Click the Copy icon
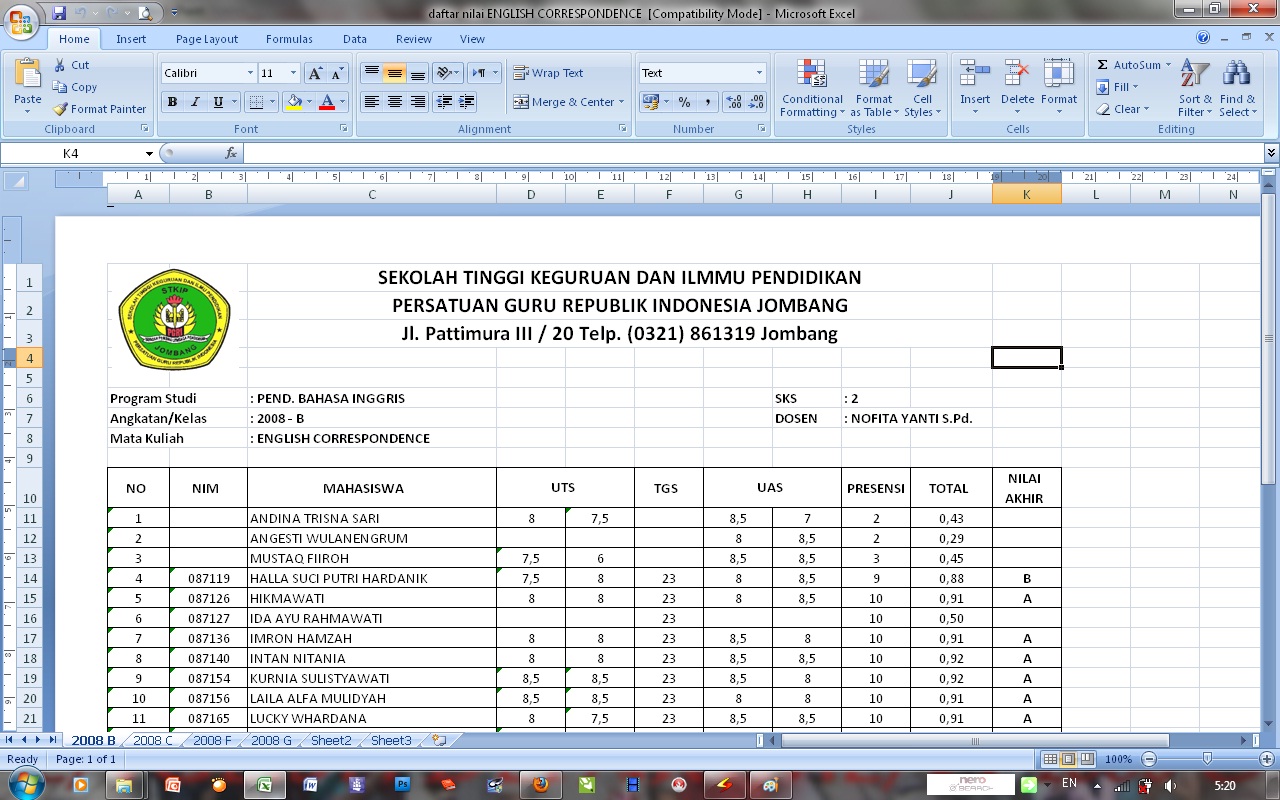Image resolution: width=1280 pixels, height=800 pixels. coord(59,87)
